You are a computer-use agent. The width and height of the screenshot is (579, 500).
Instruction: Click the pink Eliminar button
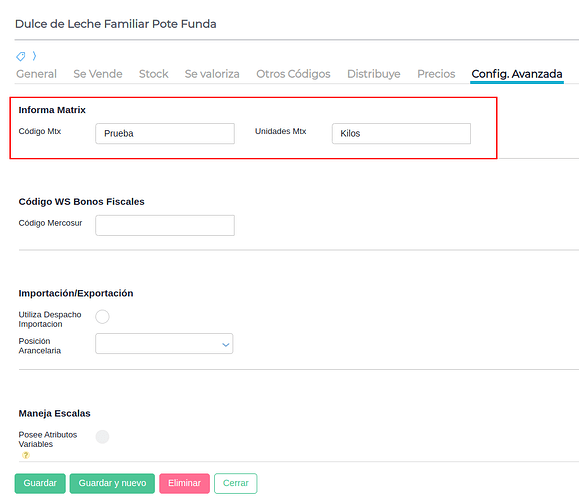[x=184, y=483]
